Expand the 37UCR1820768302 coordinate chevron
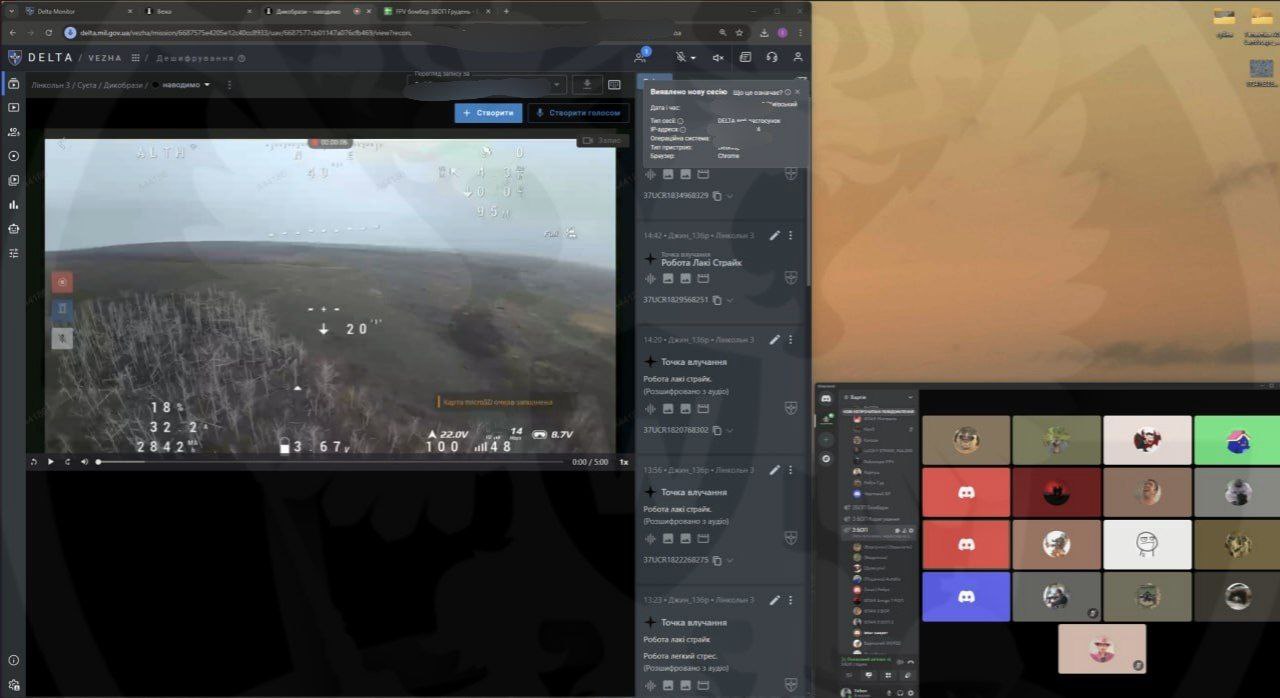Viewport: 1280px width, 698px height. (x=730, y=430)
